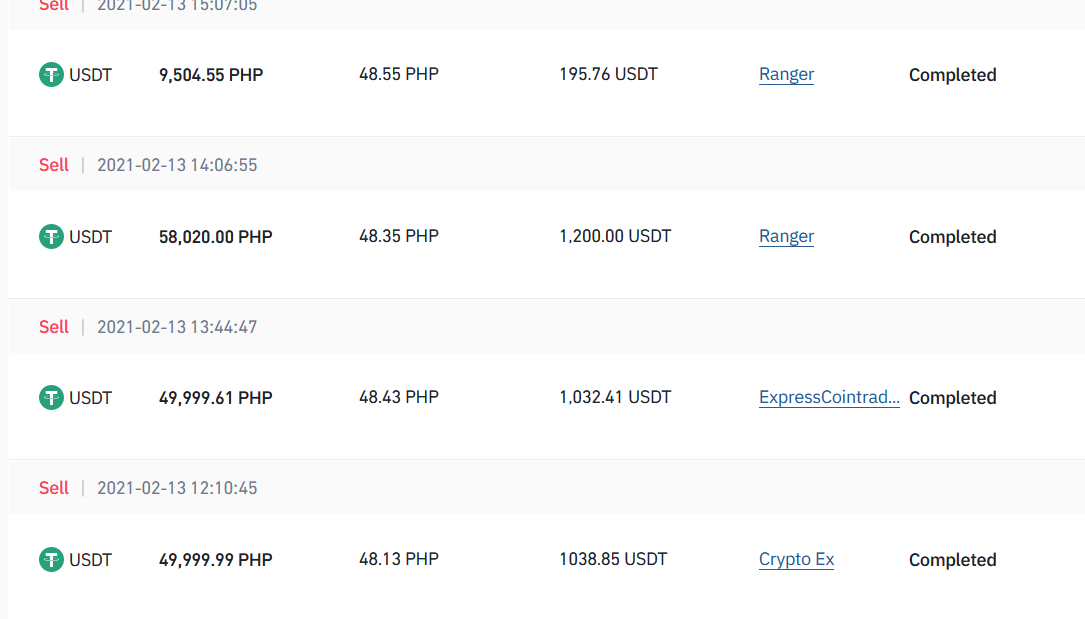Select Sell order dated 12:10:45
Viewport: 1085px width, 619px height.
54,488
